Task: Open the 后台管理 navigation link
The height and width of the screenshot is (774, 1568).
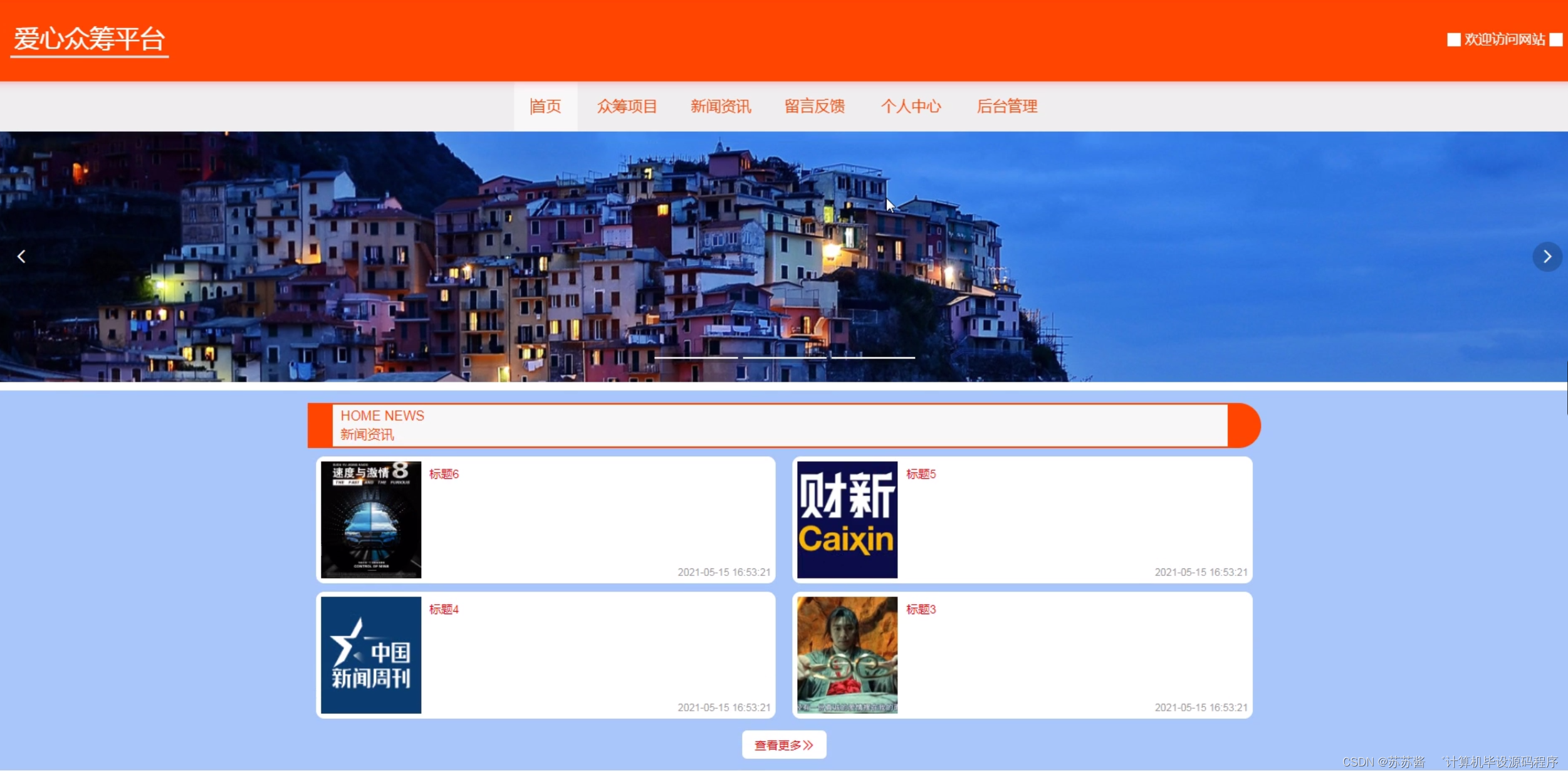Action: pyautogui.click(x=1007, y=107)
